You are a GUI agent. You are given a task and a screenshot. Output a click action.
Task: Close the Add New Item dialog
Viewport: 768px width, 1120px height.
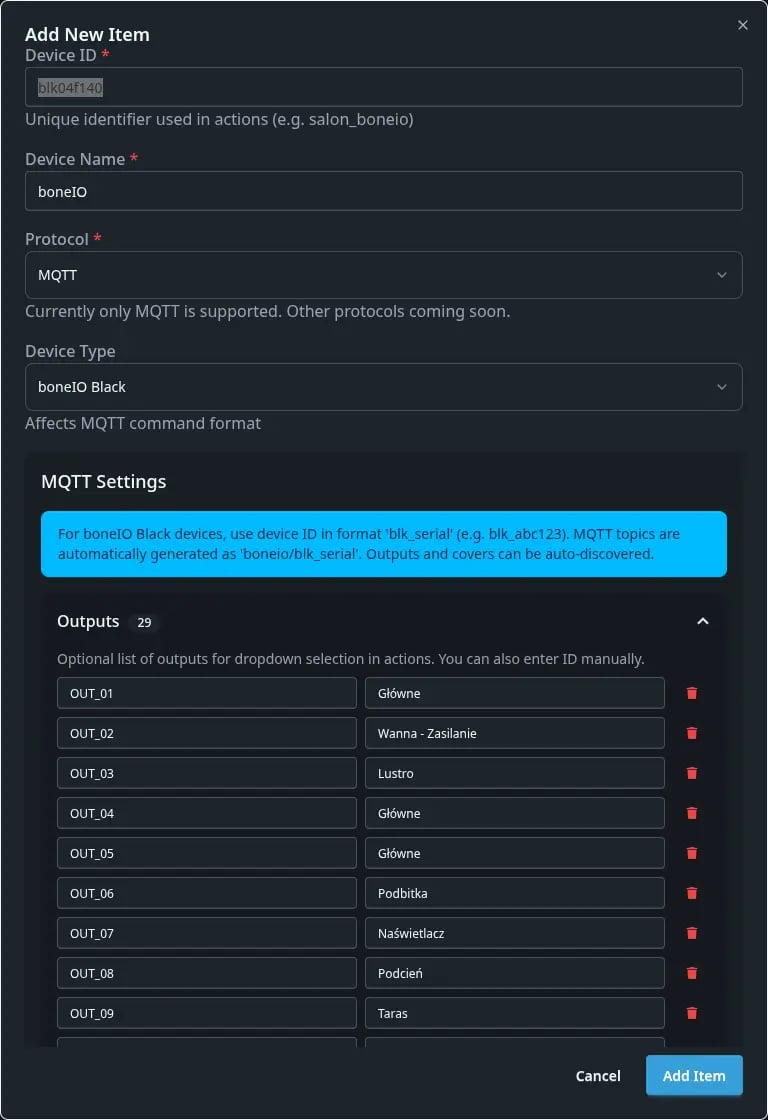[x=742, y=25]
